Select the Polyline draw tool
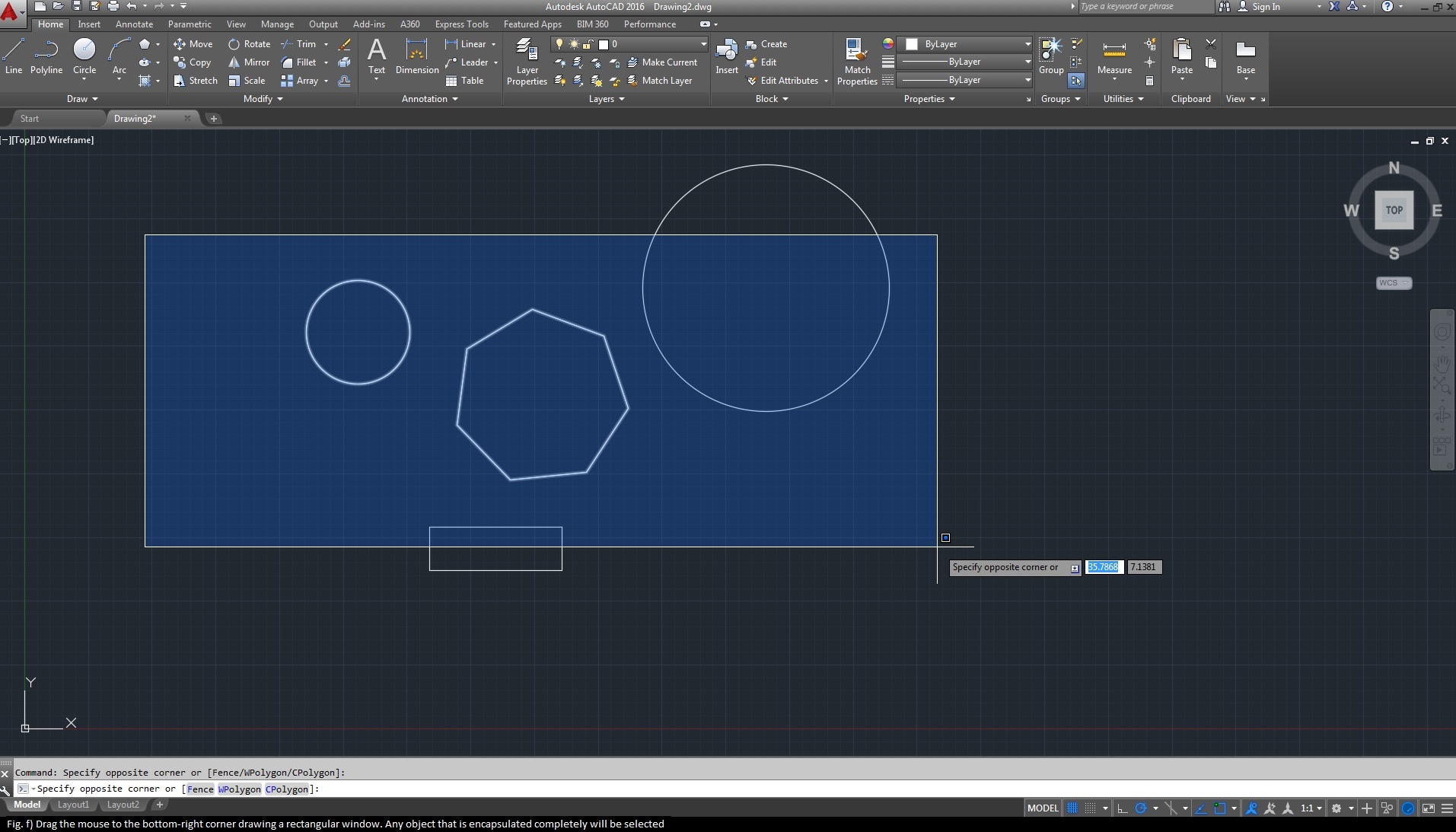 (46, 56)
